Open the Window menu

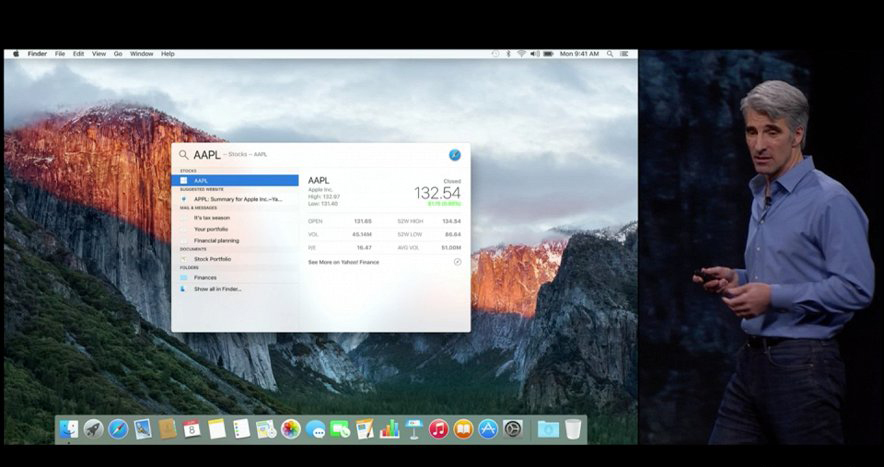click(x=142, y=54)
